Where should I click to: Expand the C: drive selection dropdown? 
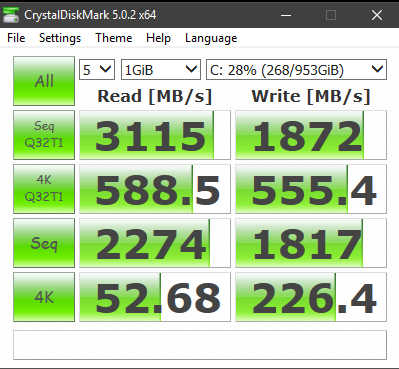click(296, 70)
